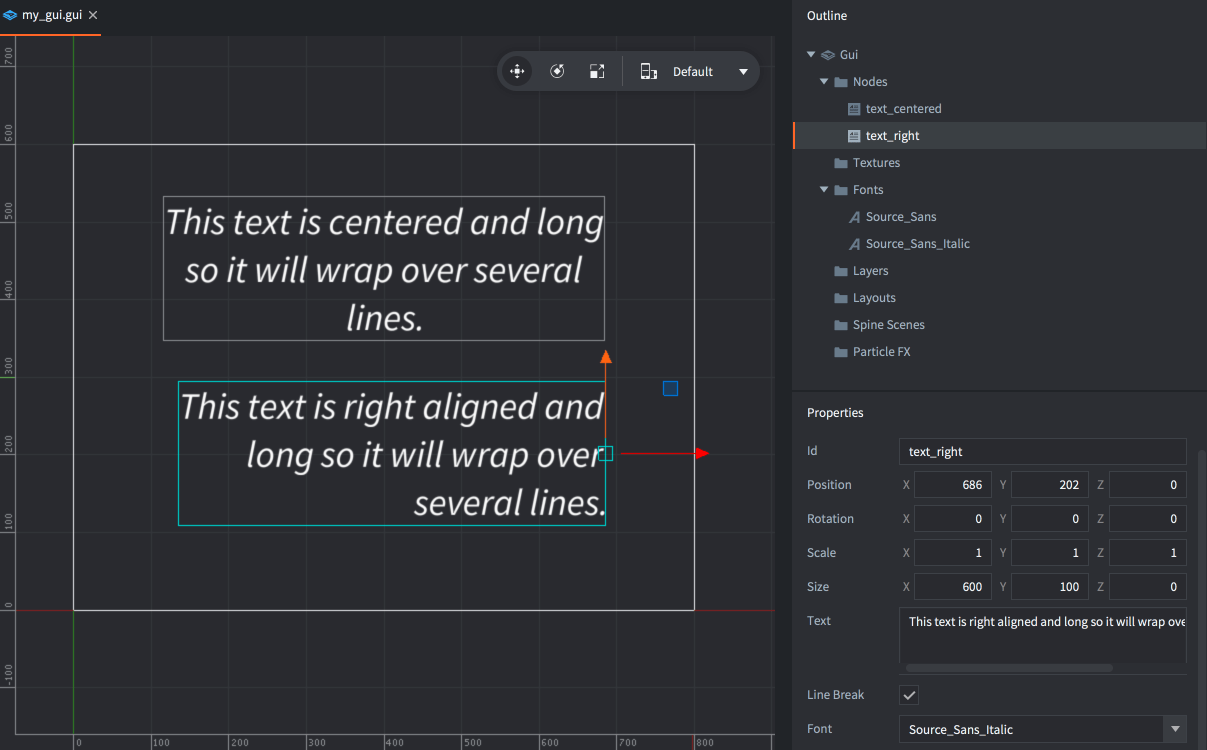Viewport: 1207px width, 750px height.
Task: Collapse the root Gui tree node
Action: coord(811,55)
